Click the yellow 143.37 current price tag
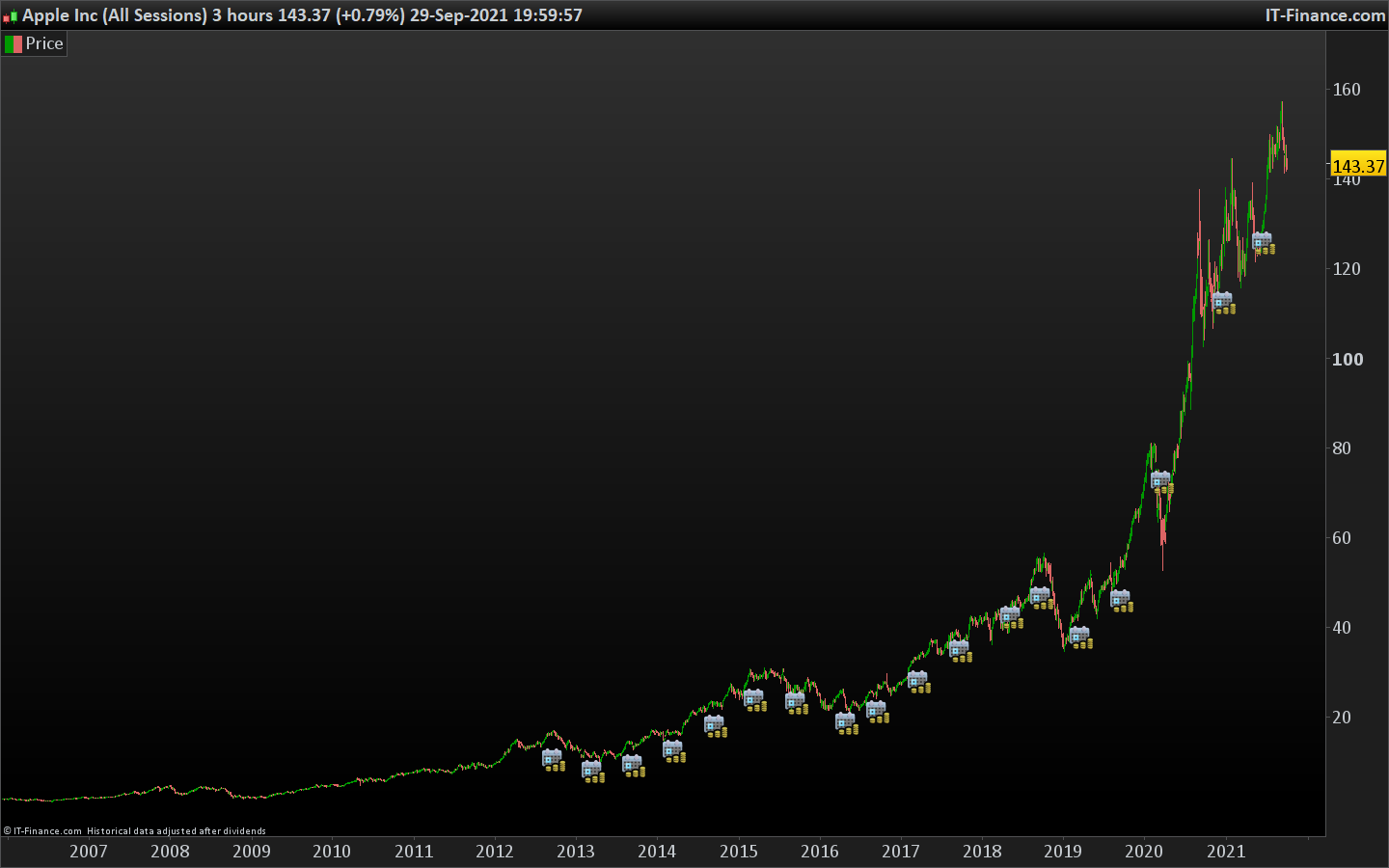This screenshot has height=868, width=1389. [1358, 166]
